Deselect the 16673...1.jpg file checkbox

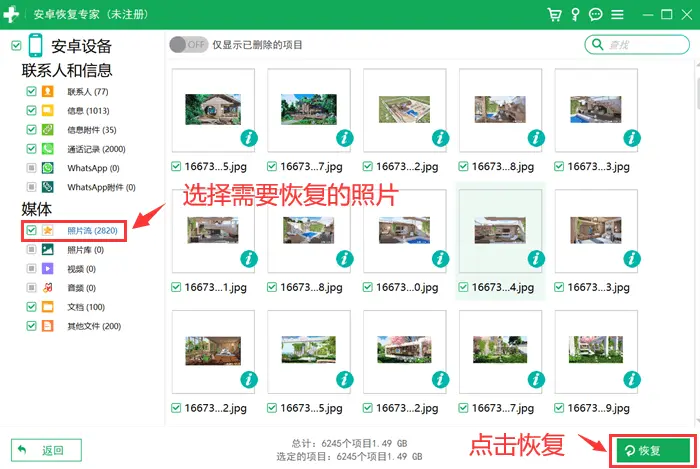[176, 287]
